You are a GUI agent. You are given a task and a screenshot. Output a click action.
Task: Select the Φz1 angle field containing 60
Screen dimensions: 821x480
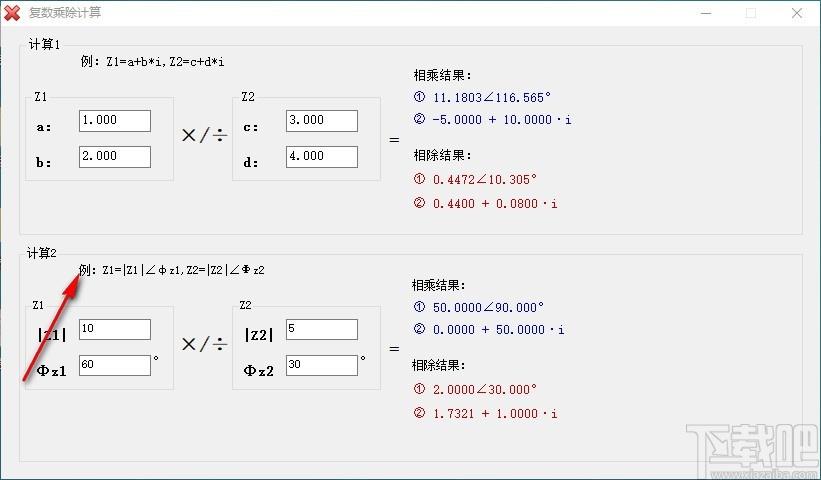point(115,365)
